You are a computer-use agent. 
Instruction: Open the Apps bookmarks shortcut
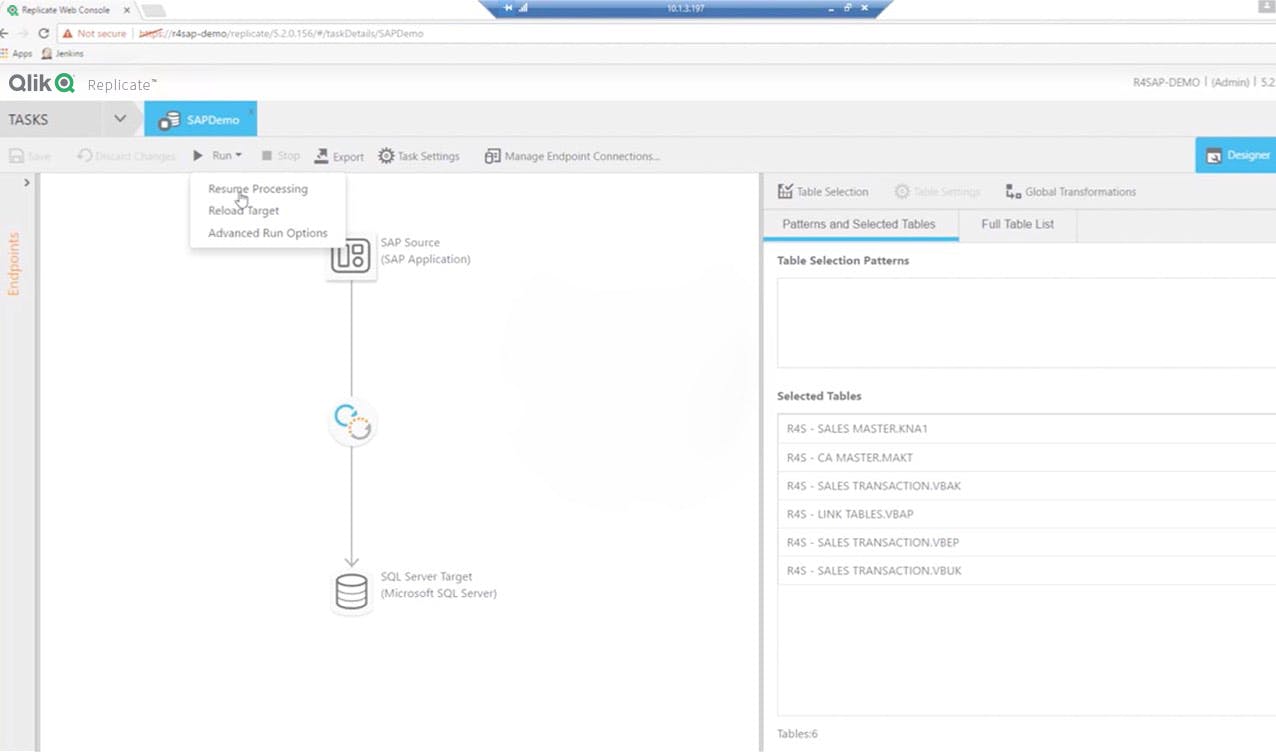pos(17,53)
